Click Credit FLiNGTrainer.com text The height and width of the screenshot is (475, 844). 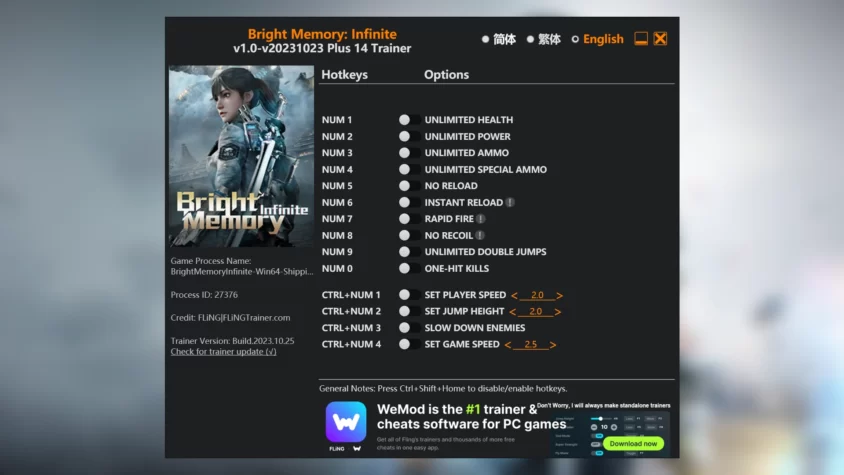tap(230, 318)
